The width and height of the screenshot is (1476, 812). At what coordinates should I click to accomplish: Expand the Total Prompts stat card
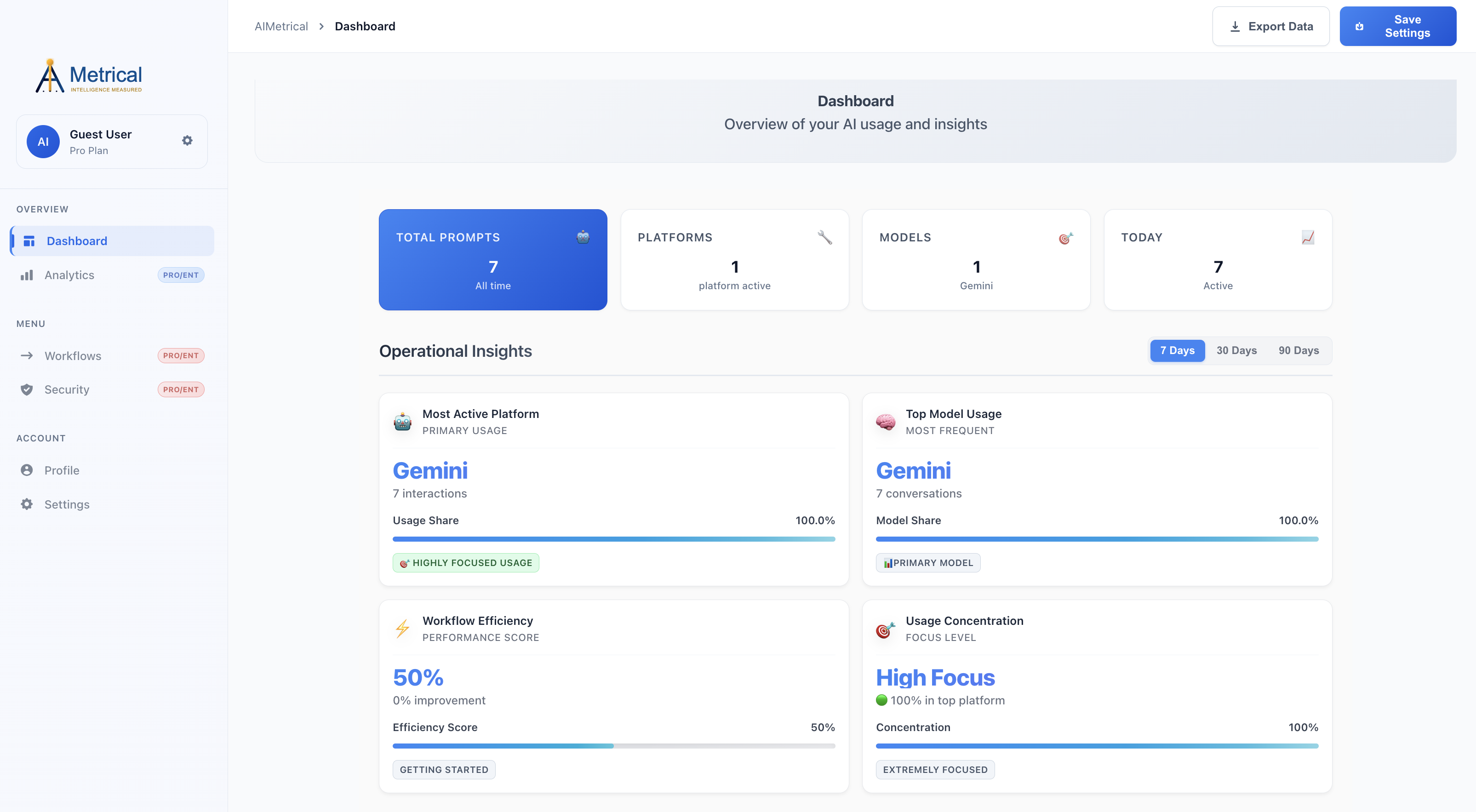(x=492, y=260)
